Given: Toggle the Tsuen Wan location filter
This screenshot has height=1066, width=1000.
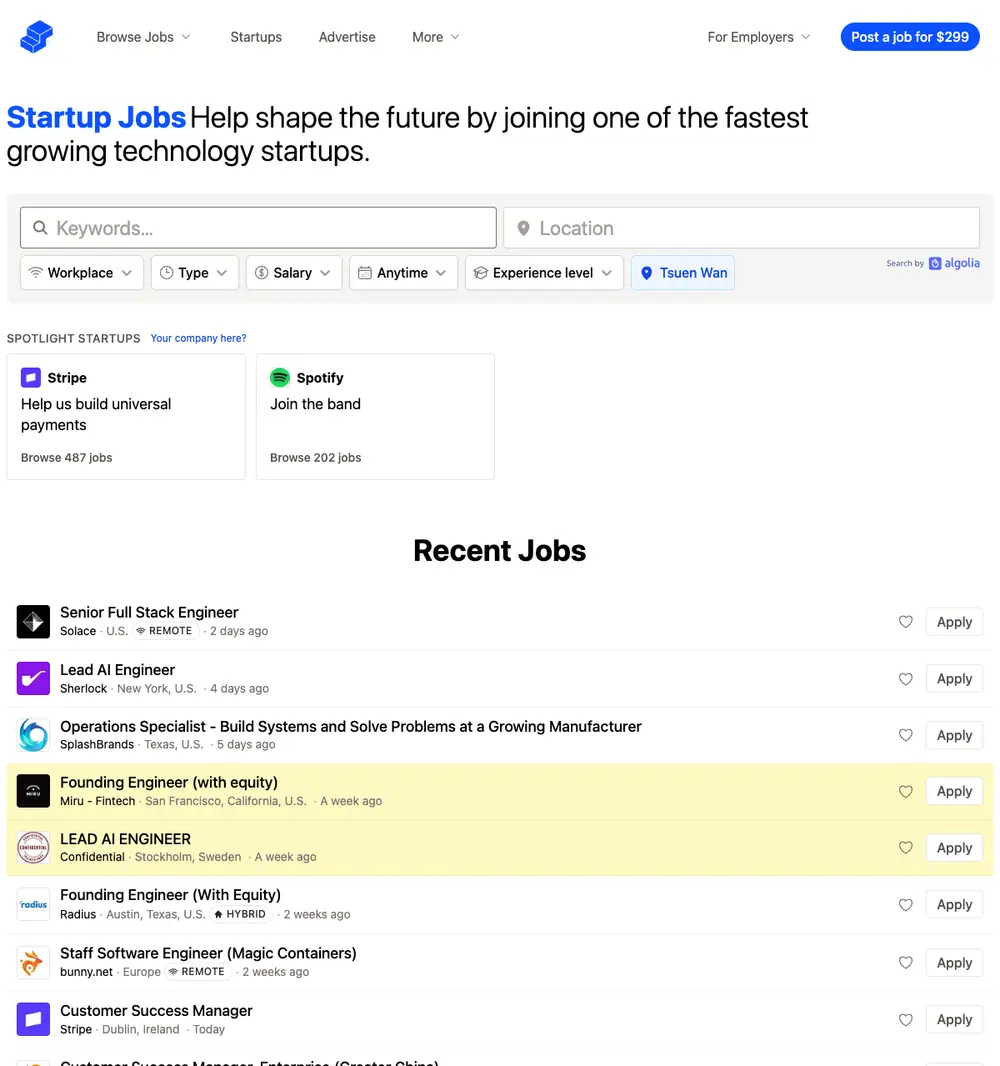Looking at the screenshot, I should coord(683,273).
